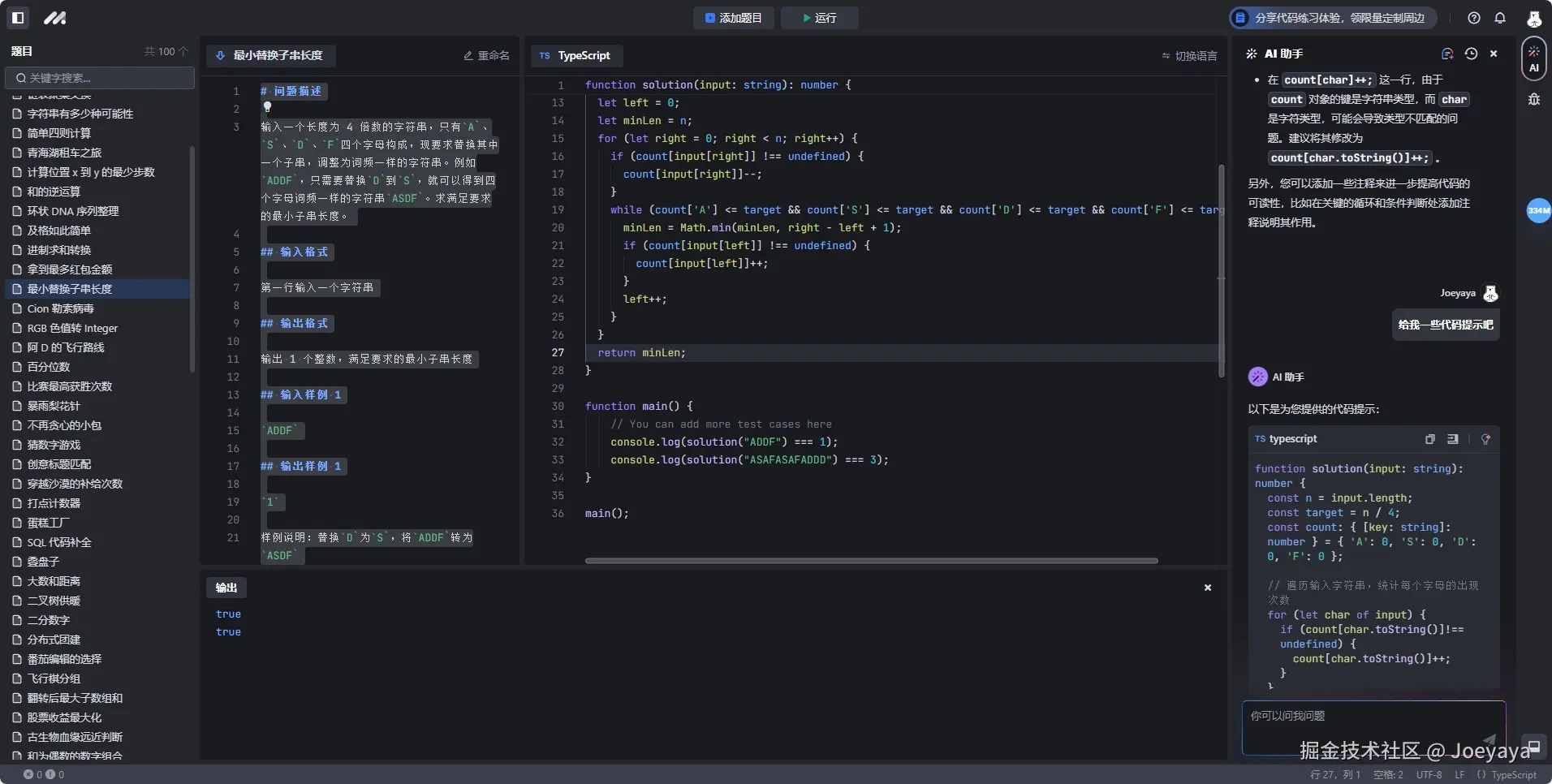Image resolution: width=1552 pixels, height=784 pixels.
Task: Insert AI code snippet into editor
Action: point(1453,439)
